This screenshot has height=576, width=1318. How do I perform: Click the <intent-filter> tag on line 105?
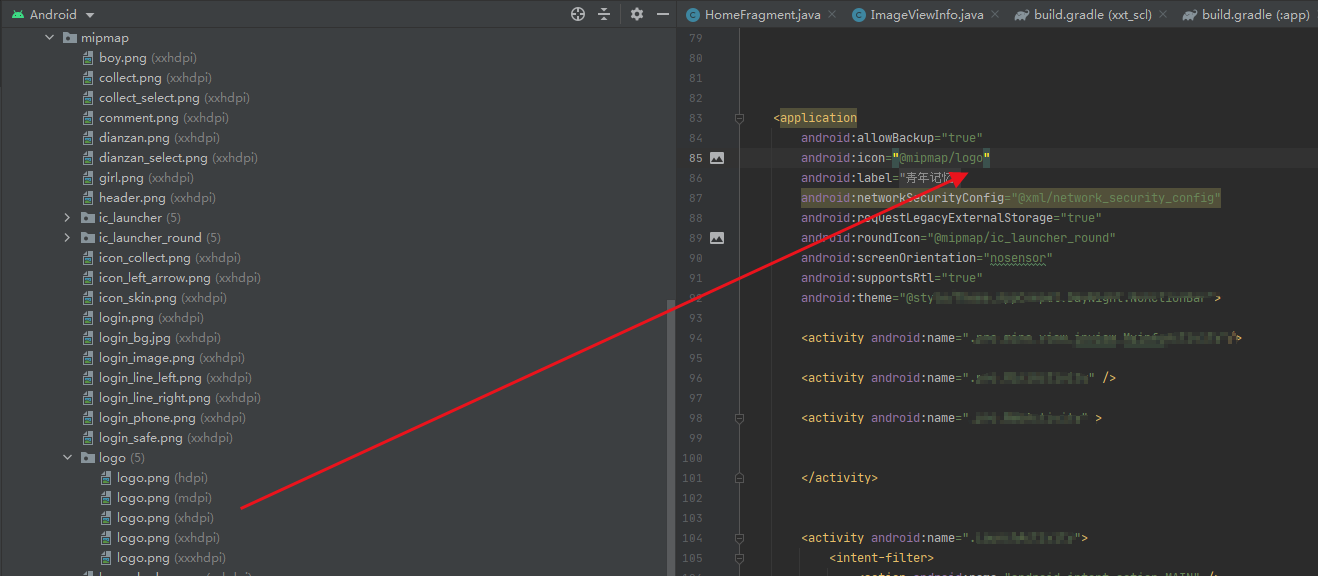click(x=881, y=558)
